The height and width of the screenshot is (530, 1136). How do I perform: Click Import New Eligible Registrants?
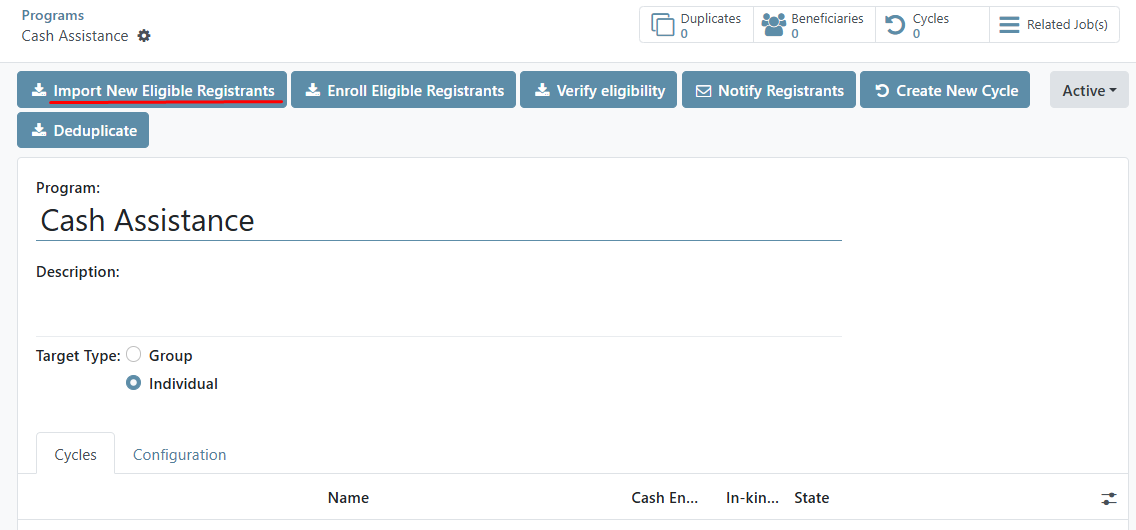[152, 90]
